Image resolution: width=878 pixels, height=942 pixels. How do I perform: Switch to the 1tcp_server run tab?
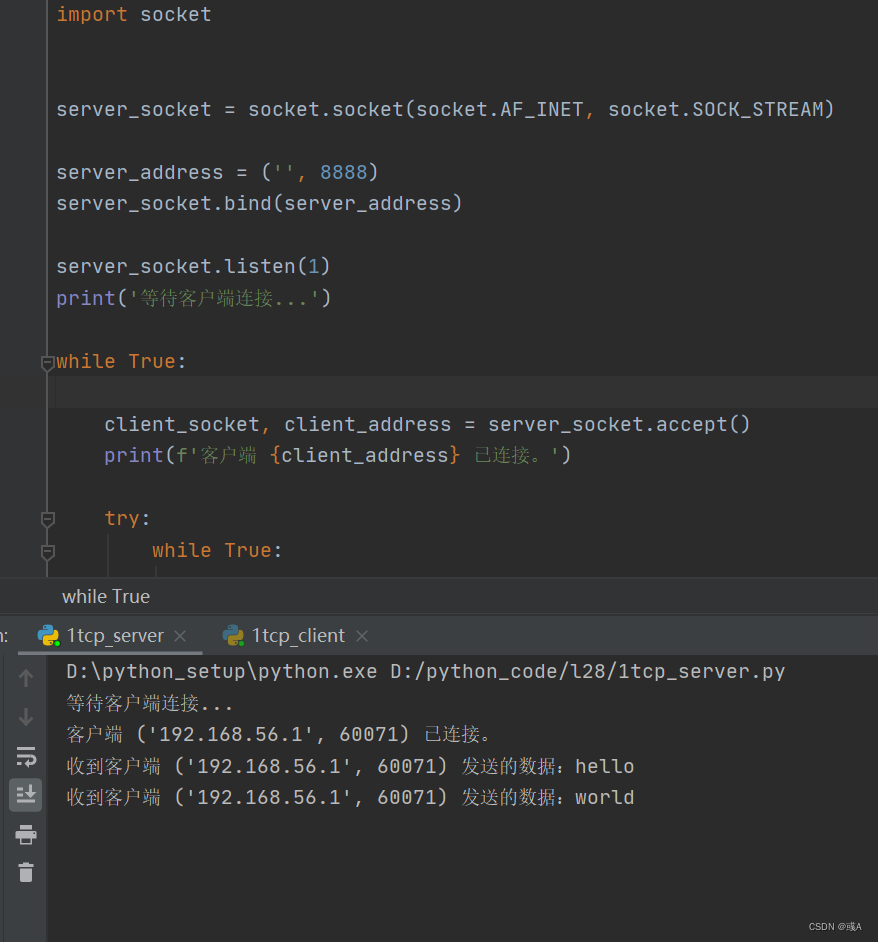111,636
